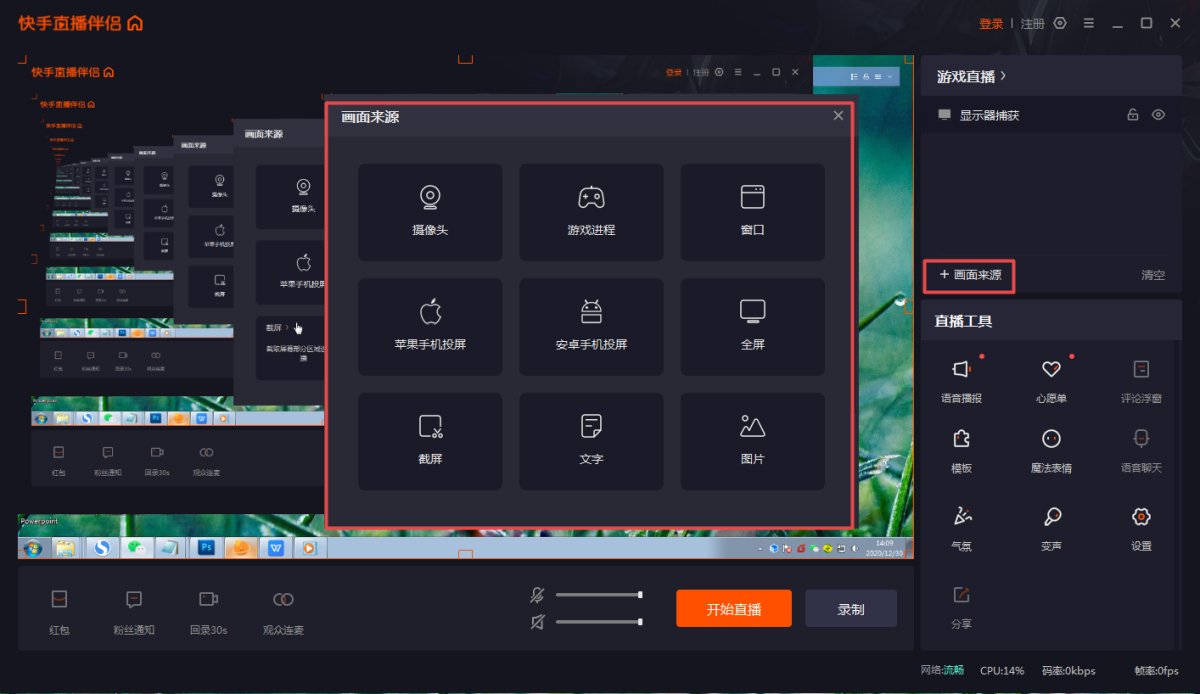Start streaming with 开始直播 button
This screenshot has width=1200, height=694.
(734, 609)
